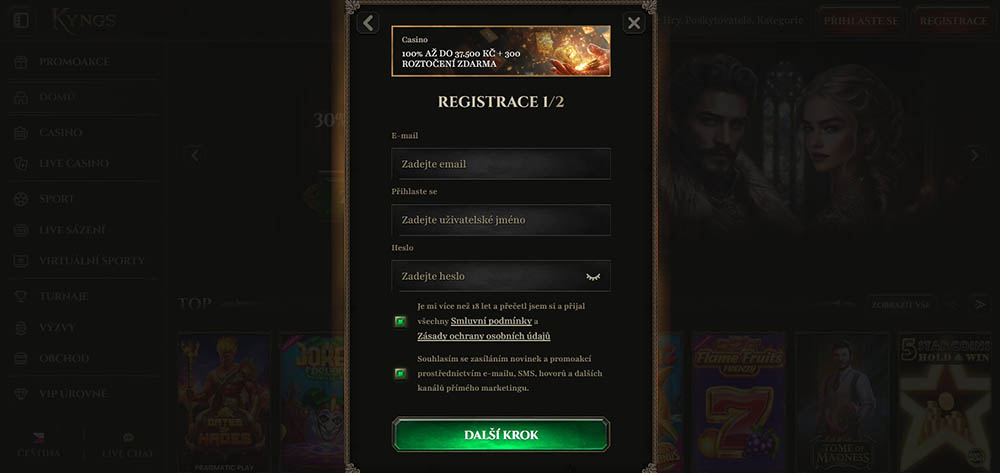This screenshot has width=1000, height=473.
Task: Open the Turnaje trophy icon
Action: 21,296
